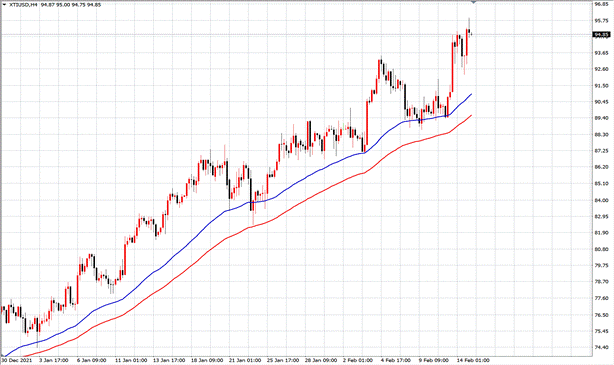This screenshot has width=614, height=365.
Task: Click the small arrow before XTIUSD,H4
Action: 4,5
